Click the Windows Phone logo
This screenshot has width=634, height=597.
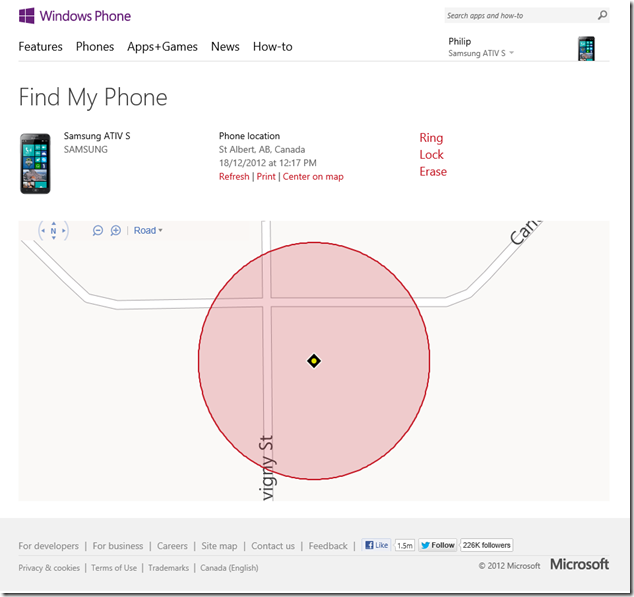[75, 16]
